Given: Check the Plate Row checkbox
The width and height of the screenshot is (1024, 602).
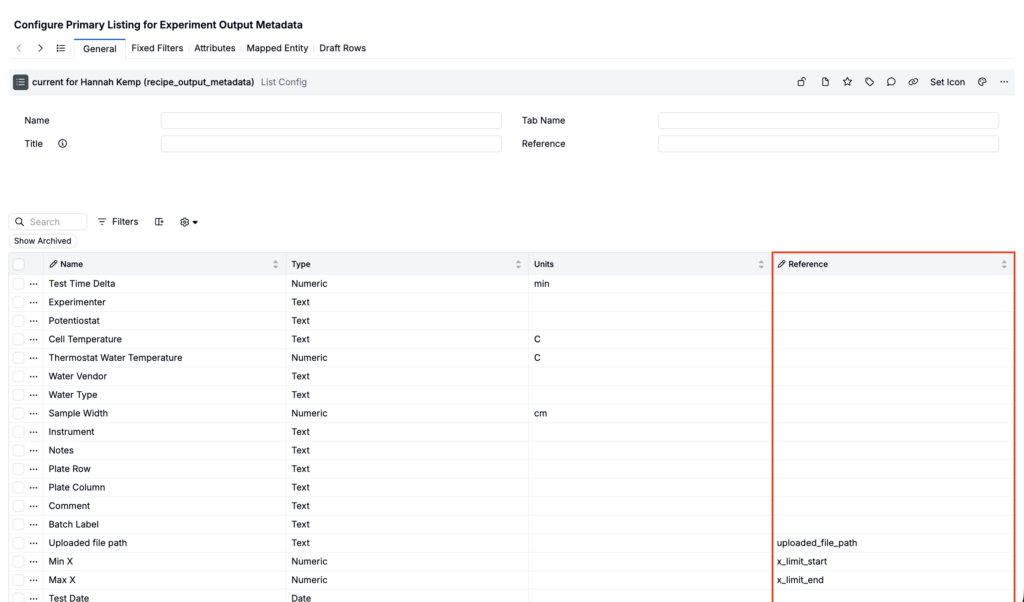Looking at the screenshot, I should [x=18, y=469].
